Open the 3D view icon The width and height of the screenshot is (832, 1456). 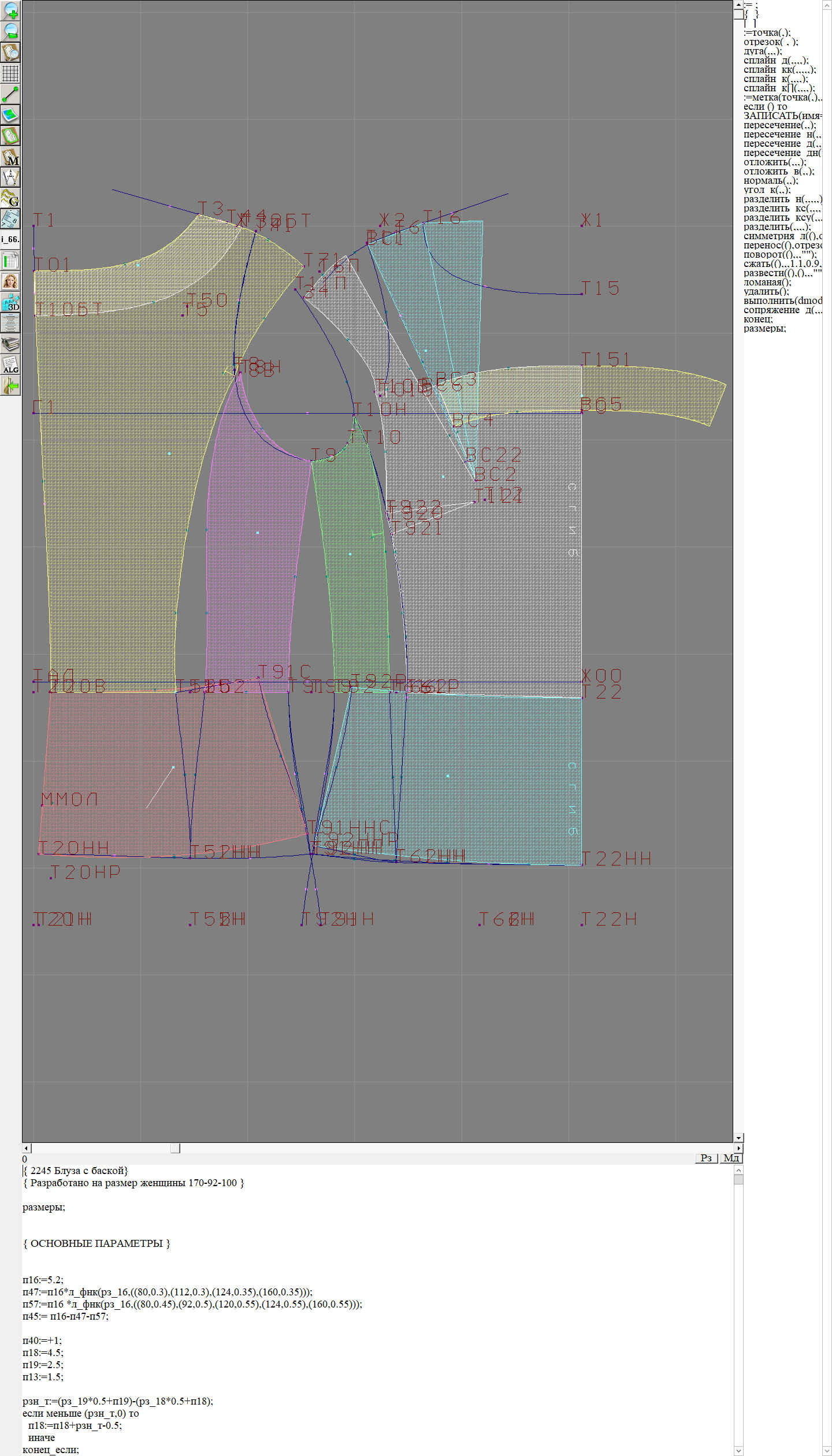[10, 302]
